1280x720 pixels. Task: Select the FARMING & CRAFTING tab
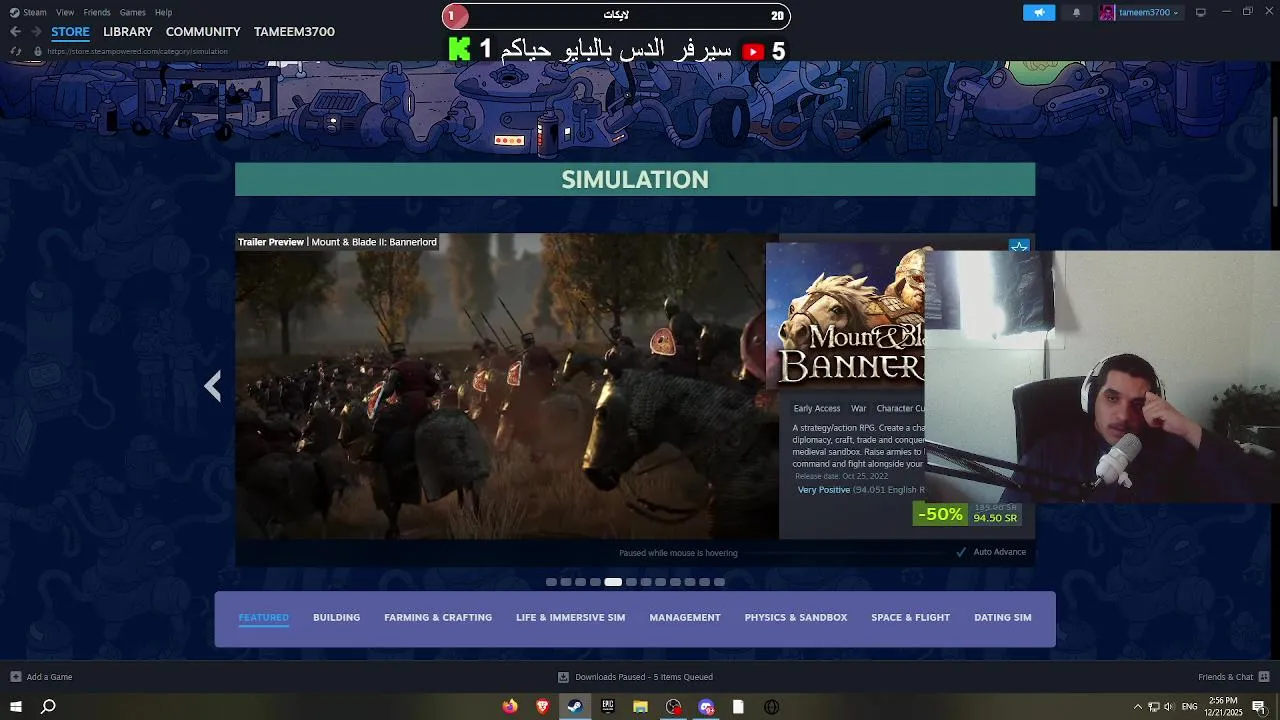point(438,617)
